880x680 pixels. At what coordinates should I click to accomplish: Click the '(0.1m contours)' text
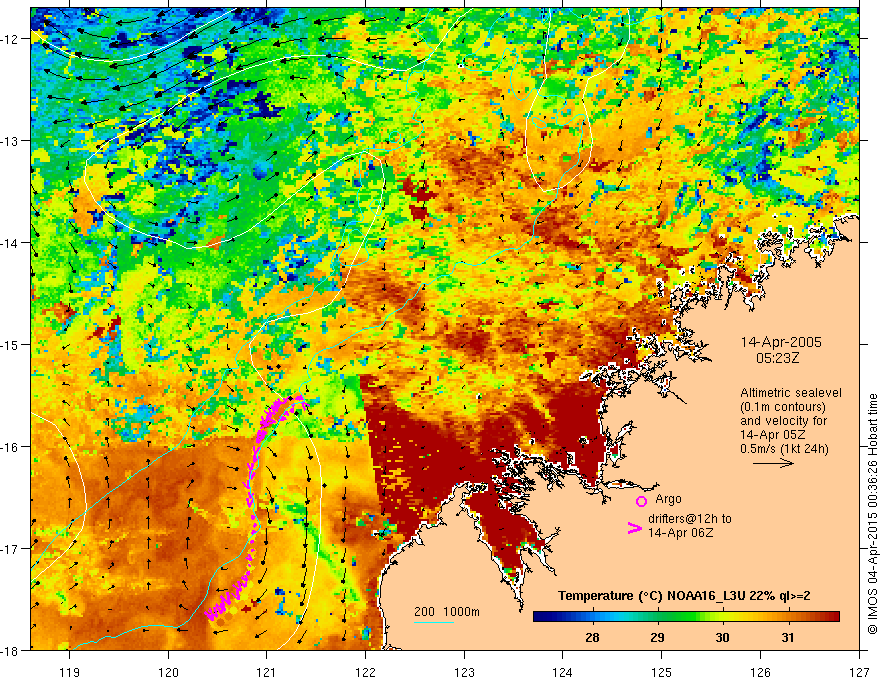[783, 407]
